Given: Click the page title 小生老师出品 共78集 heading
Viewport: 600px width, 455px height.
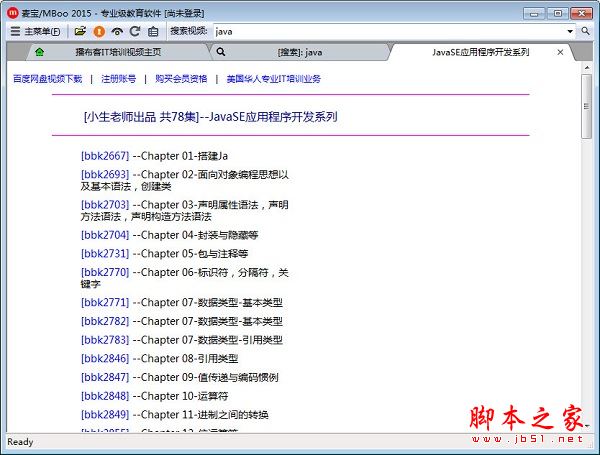Looking at the screenshot, I should [210, 117].
